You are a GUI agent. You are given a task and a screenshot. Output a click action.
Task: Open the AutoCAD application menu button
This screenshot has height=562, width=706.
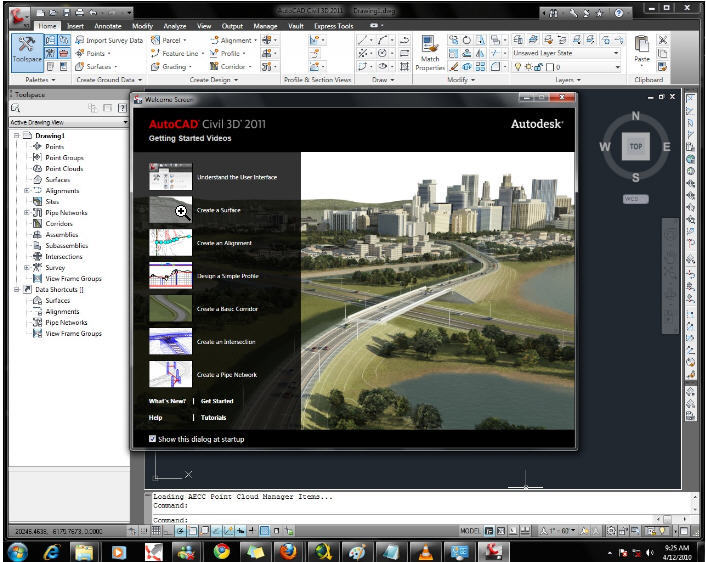(x=19, y=17)
